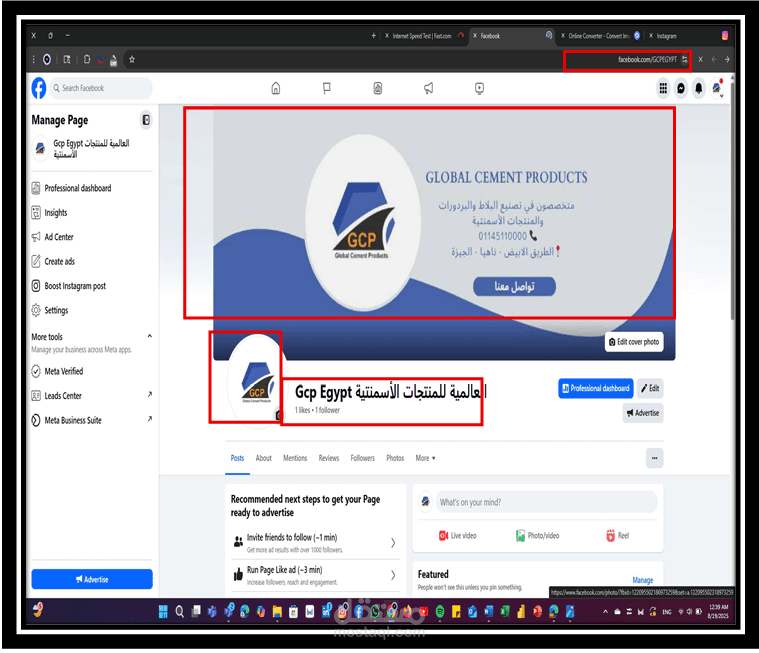Open the three-dot page options menu
This screenshot has width=759, height=653.
tap(654, 458)
